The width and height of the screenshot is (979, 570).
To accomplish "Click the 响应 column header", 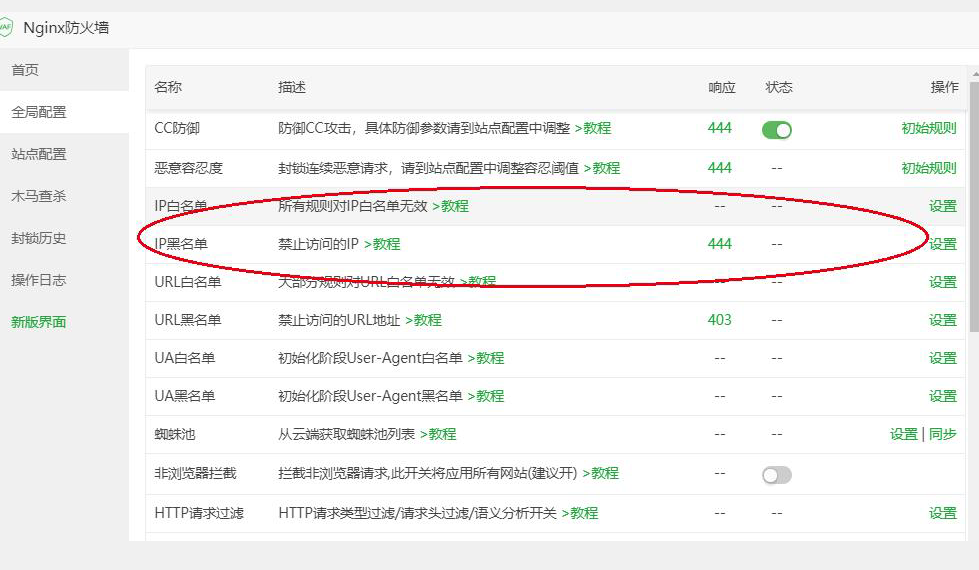I will (722, 87).
